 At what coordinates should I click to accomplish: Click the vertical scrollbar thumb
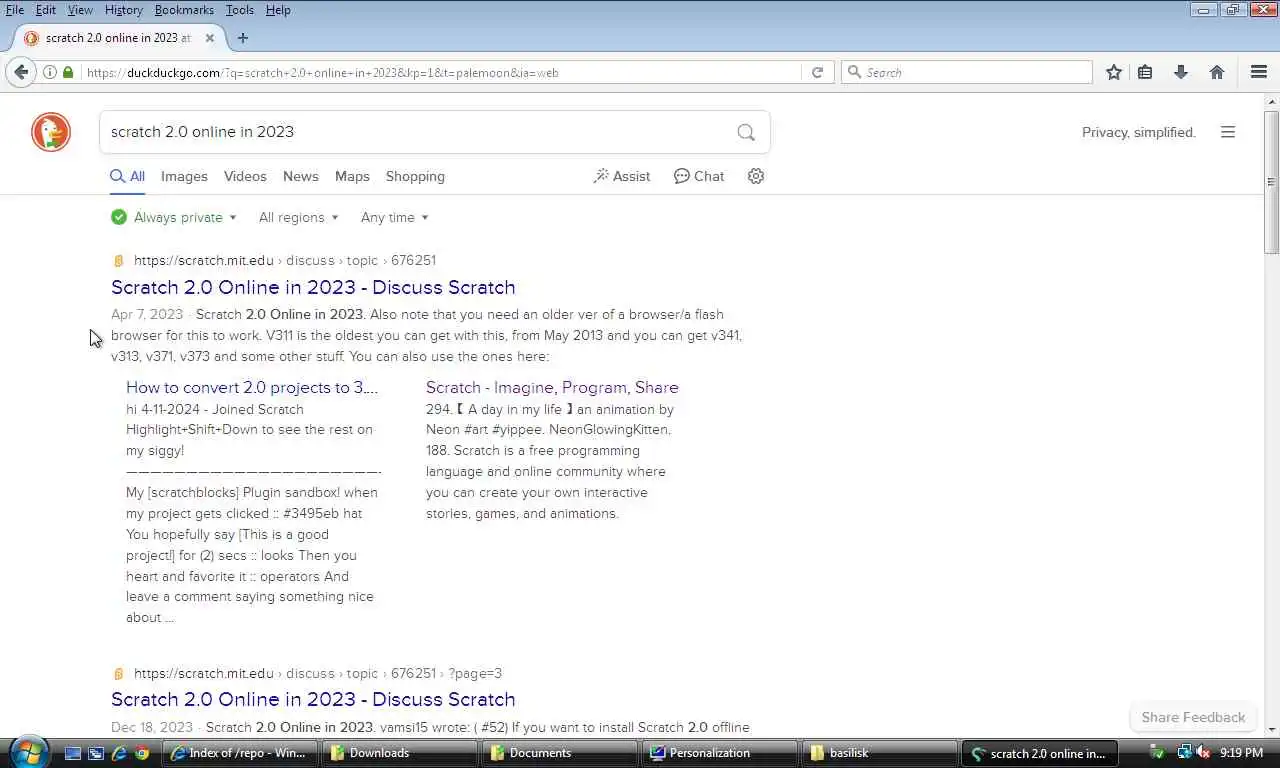1271,181
